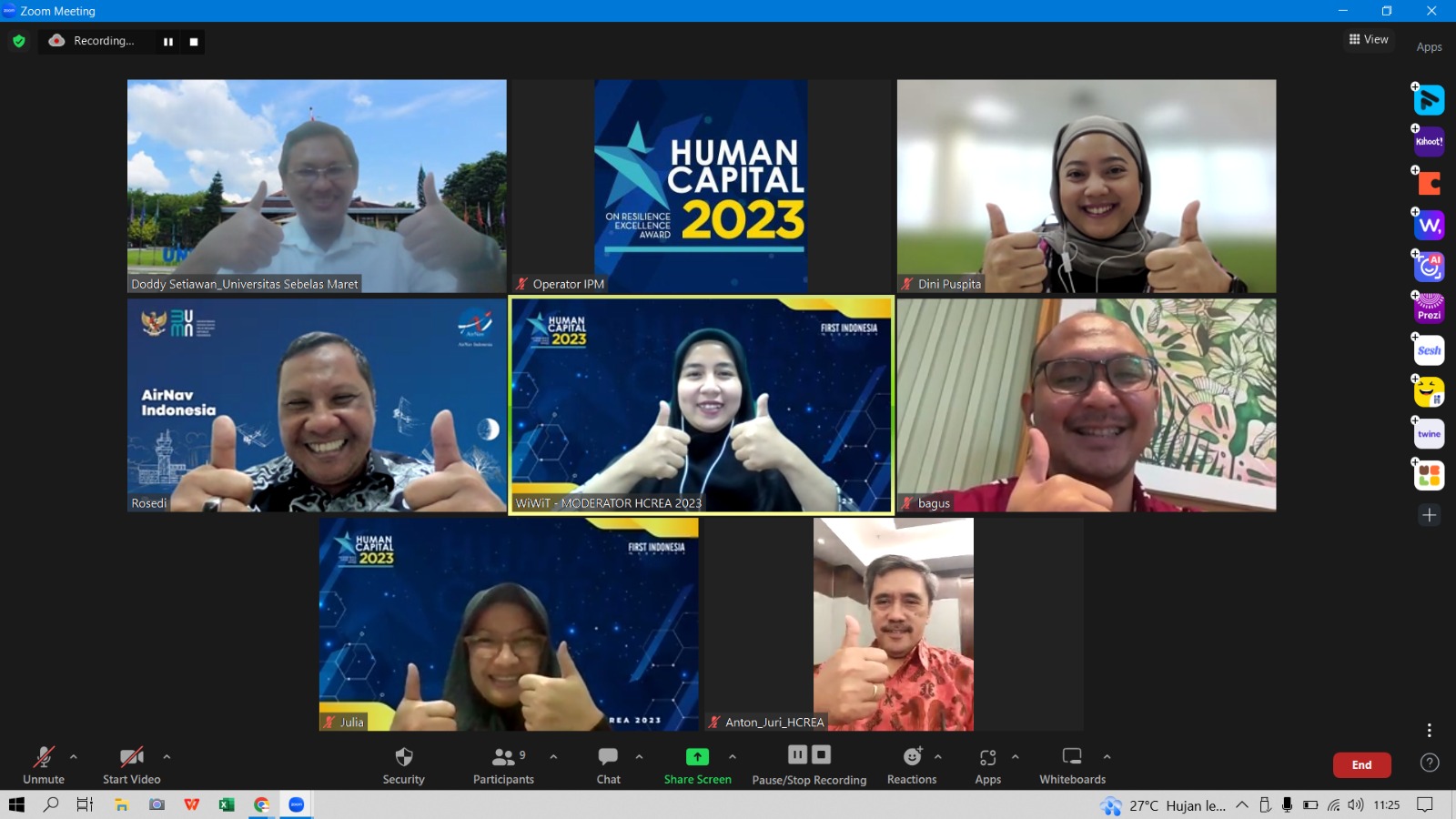
Task: Expand the Share Screen options arrow
Action: pyautogui.click(x=733, y=756)
